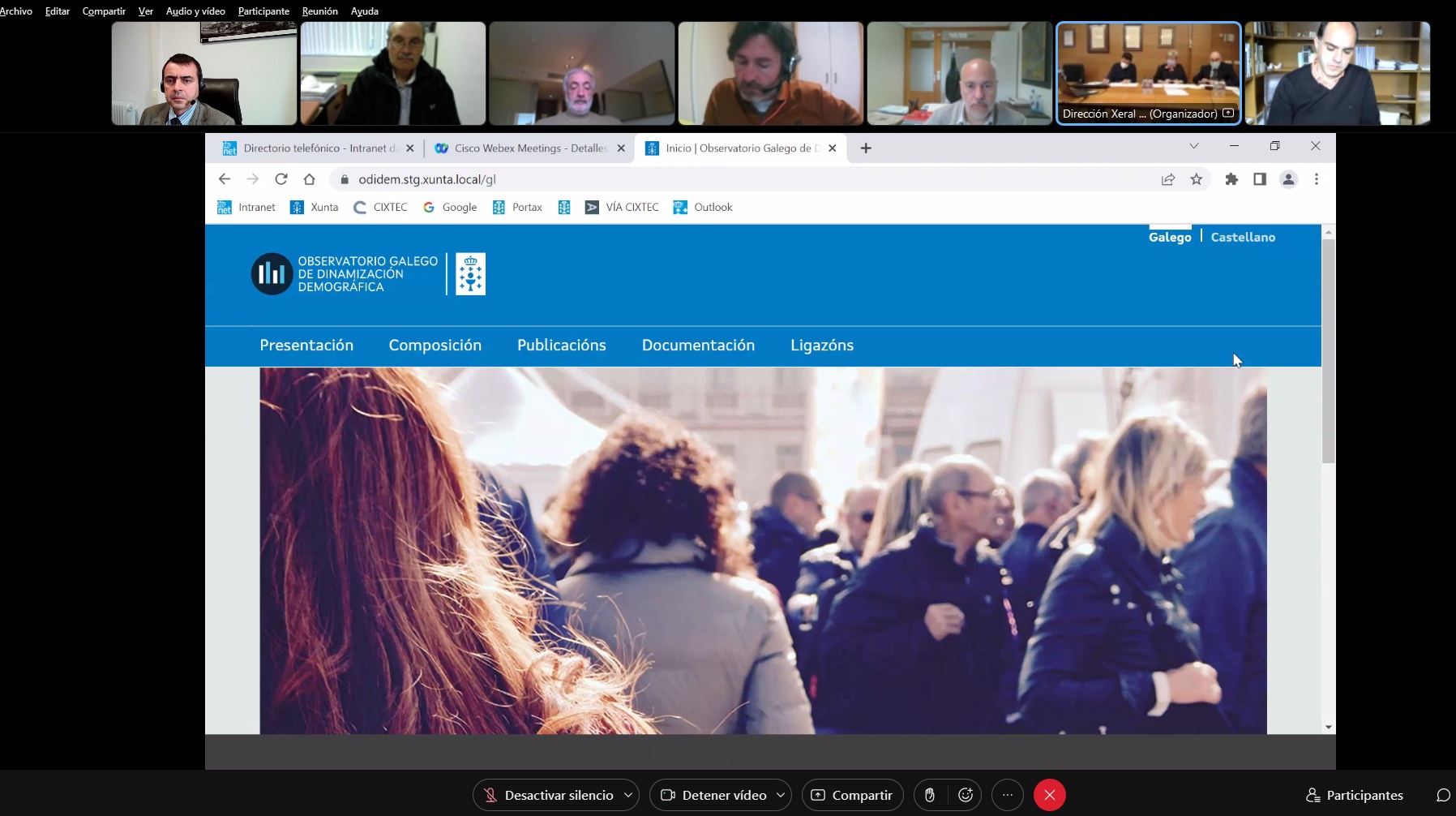The height and width of the screenshot is (816, 1456).
Task: Click the raise hand icon
Action: tap(930, 795)
